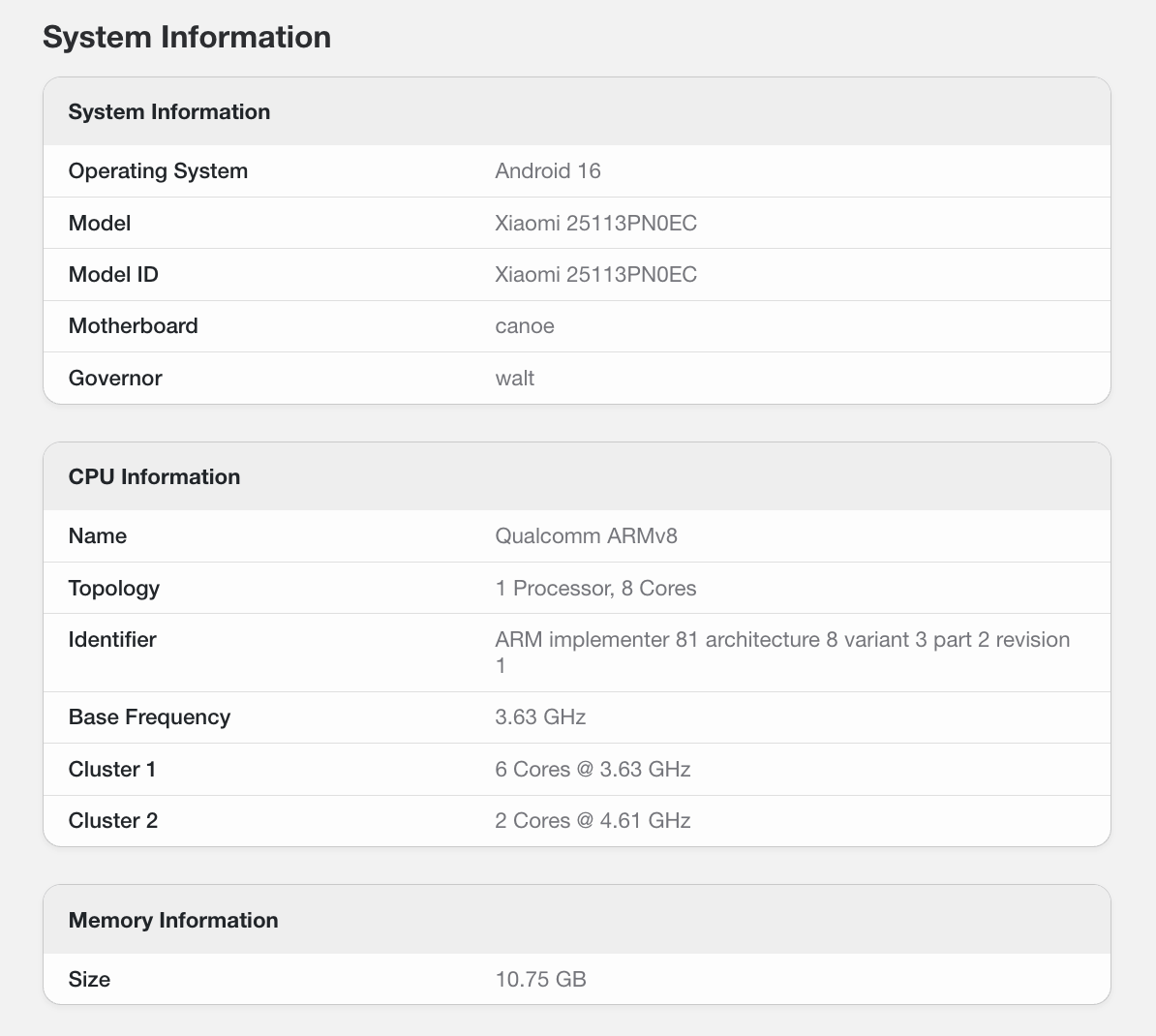This screenshot has height=1036, width=1156.
Task: Click the Memory Information table header
Action: click(173, 920)
